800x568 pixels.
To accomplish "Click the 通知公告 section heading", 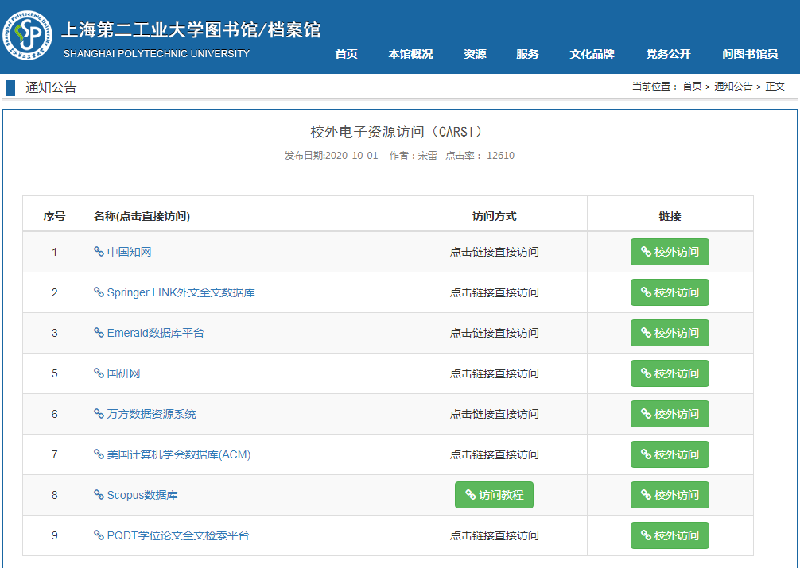I will (51, 88).
